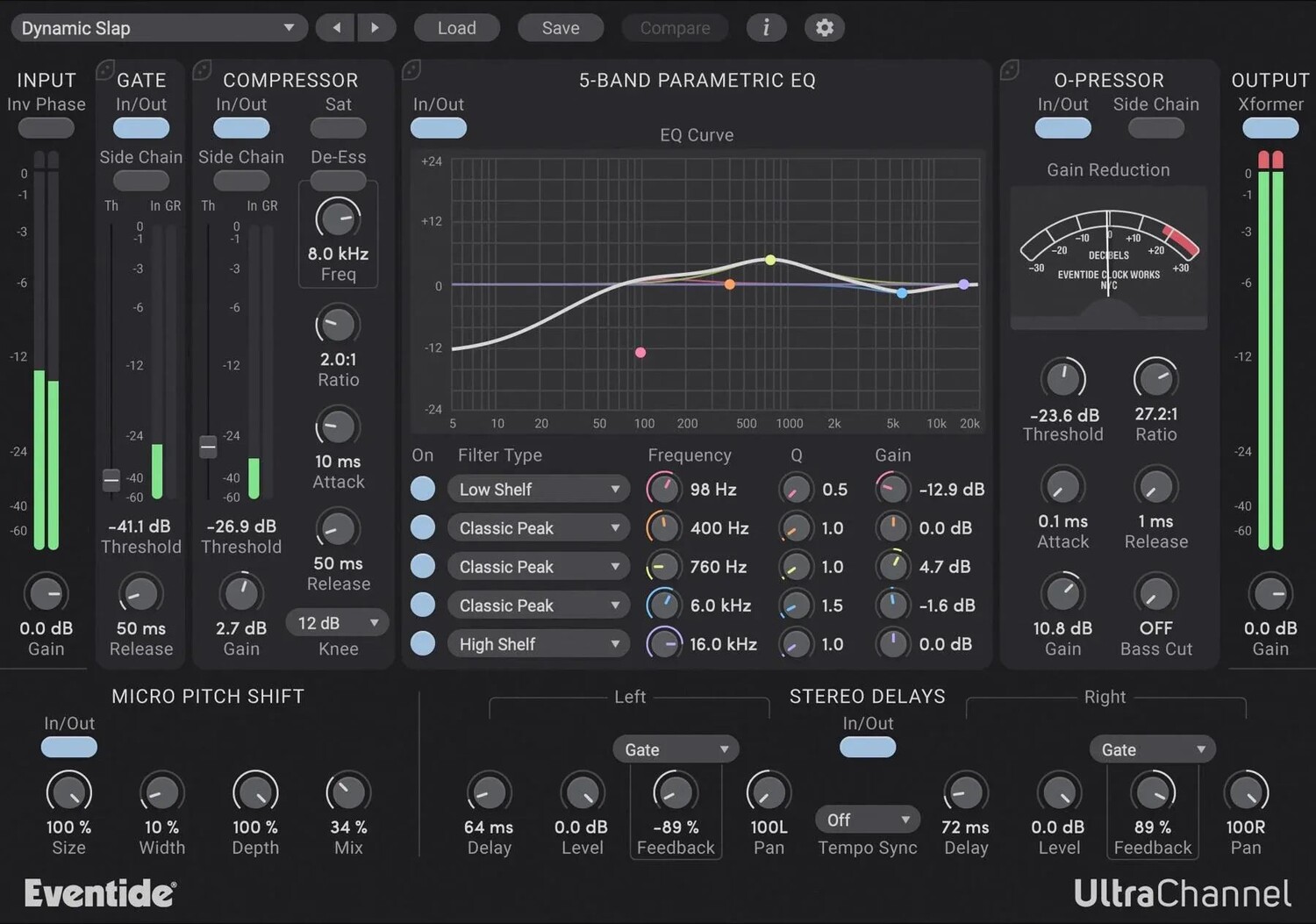1316x924 pixels.
Task: Click the Gate threshold slider handle
Action: [111, 480]
